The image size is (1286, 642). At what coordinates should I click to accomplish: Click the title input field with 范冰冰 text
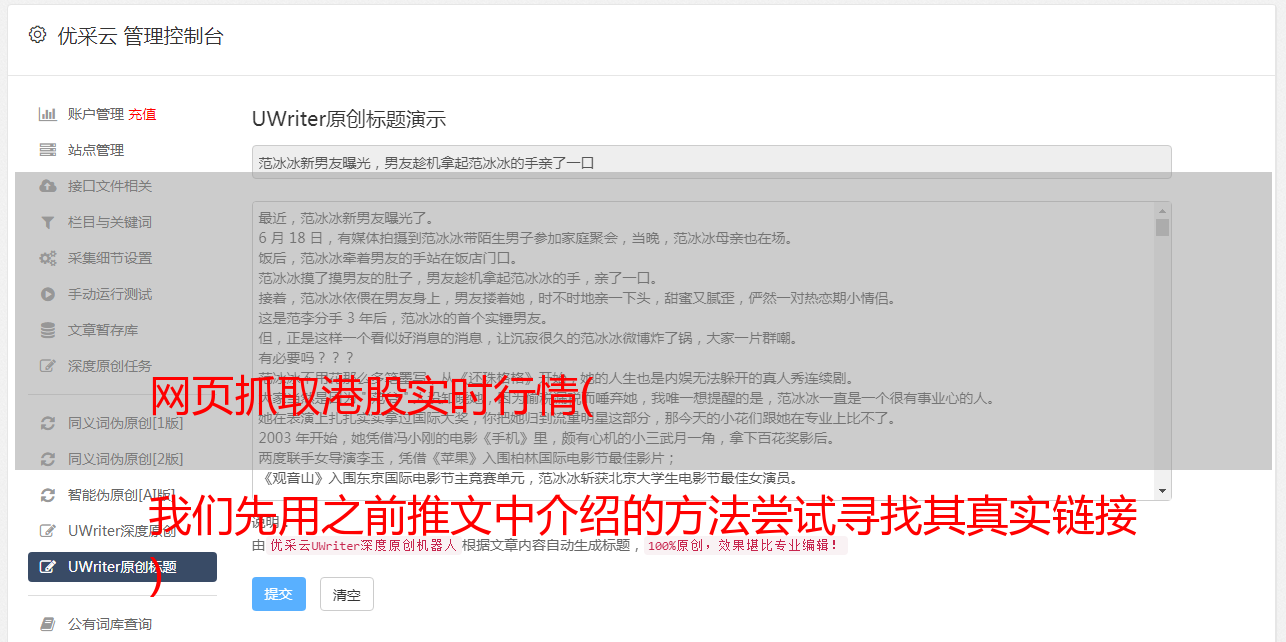[x=711, y=162]
